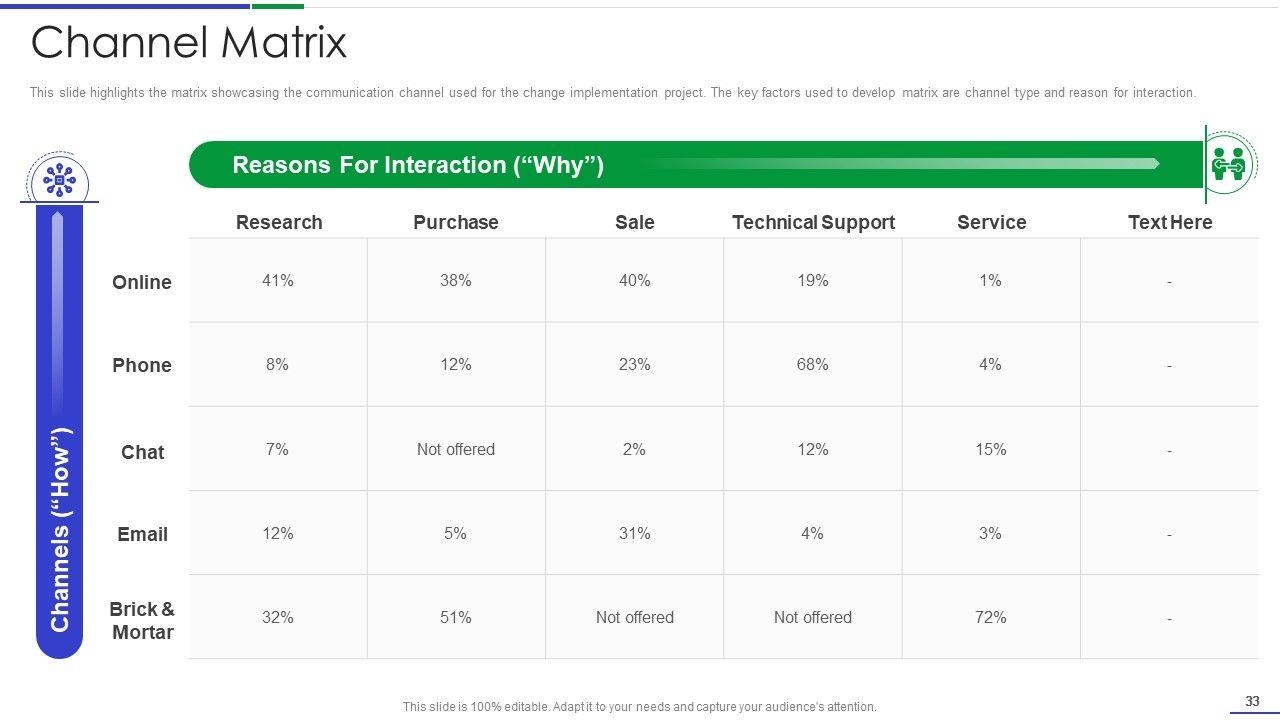Select the Research column header

(279, 222)
